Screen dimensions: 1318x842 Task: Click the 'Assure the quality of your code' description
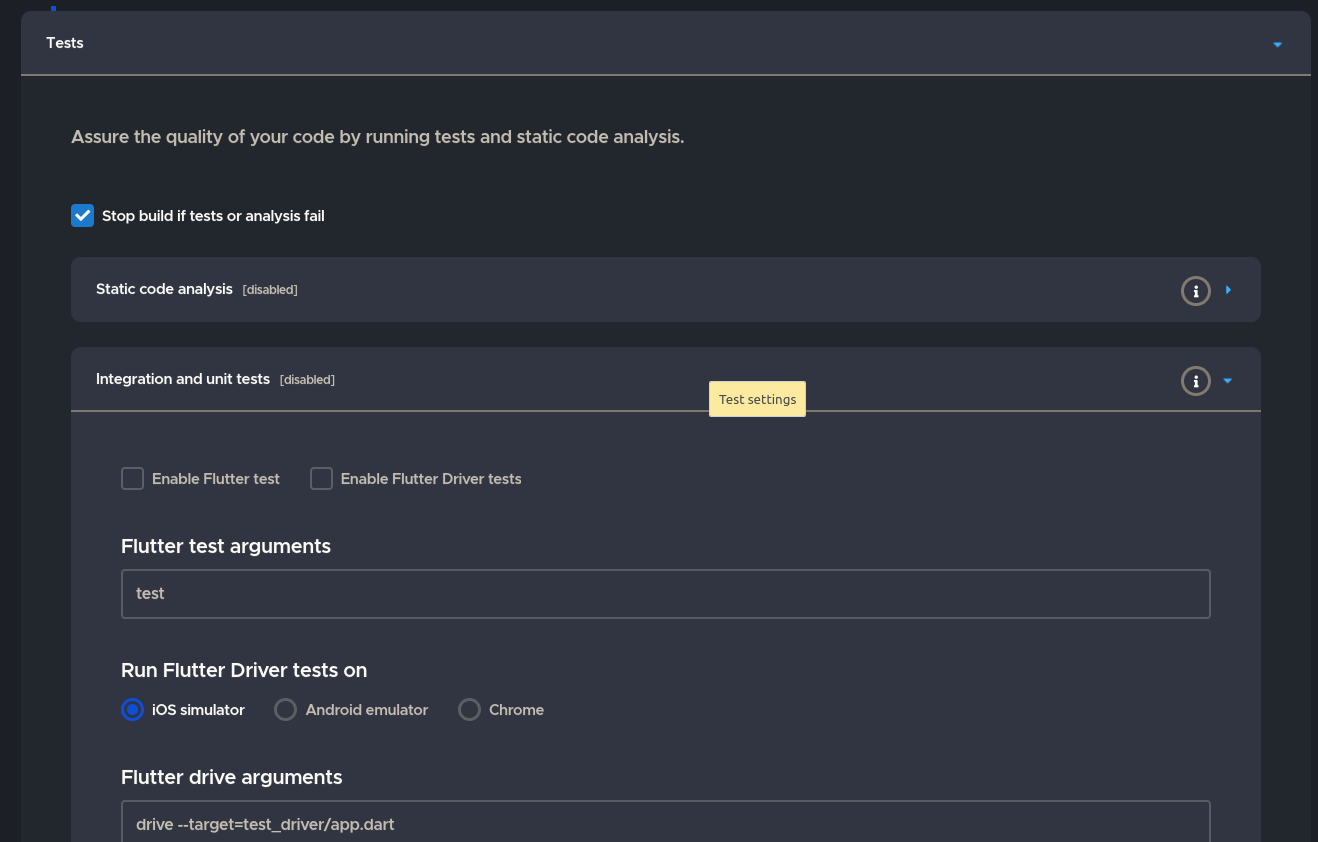point(378,137)
